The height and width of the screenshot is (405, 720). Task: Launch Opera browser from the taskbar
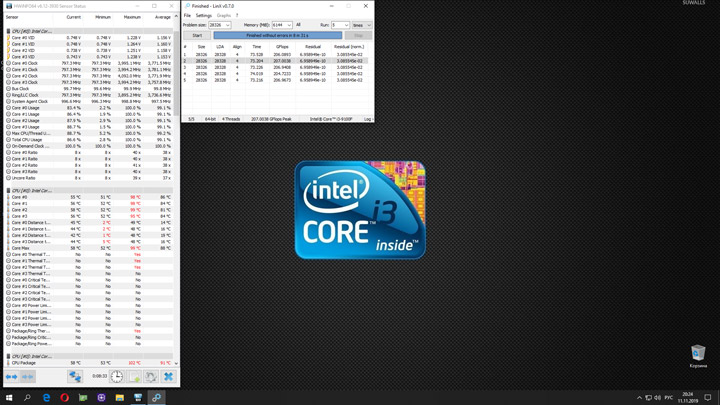pyautogui.click(x=64, y=397)
